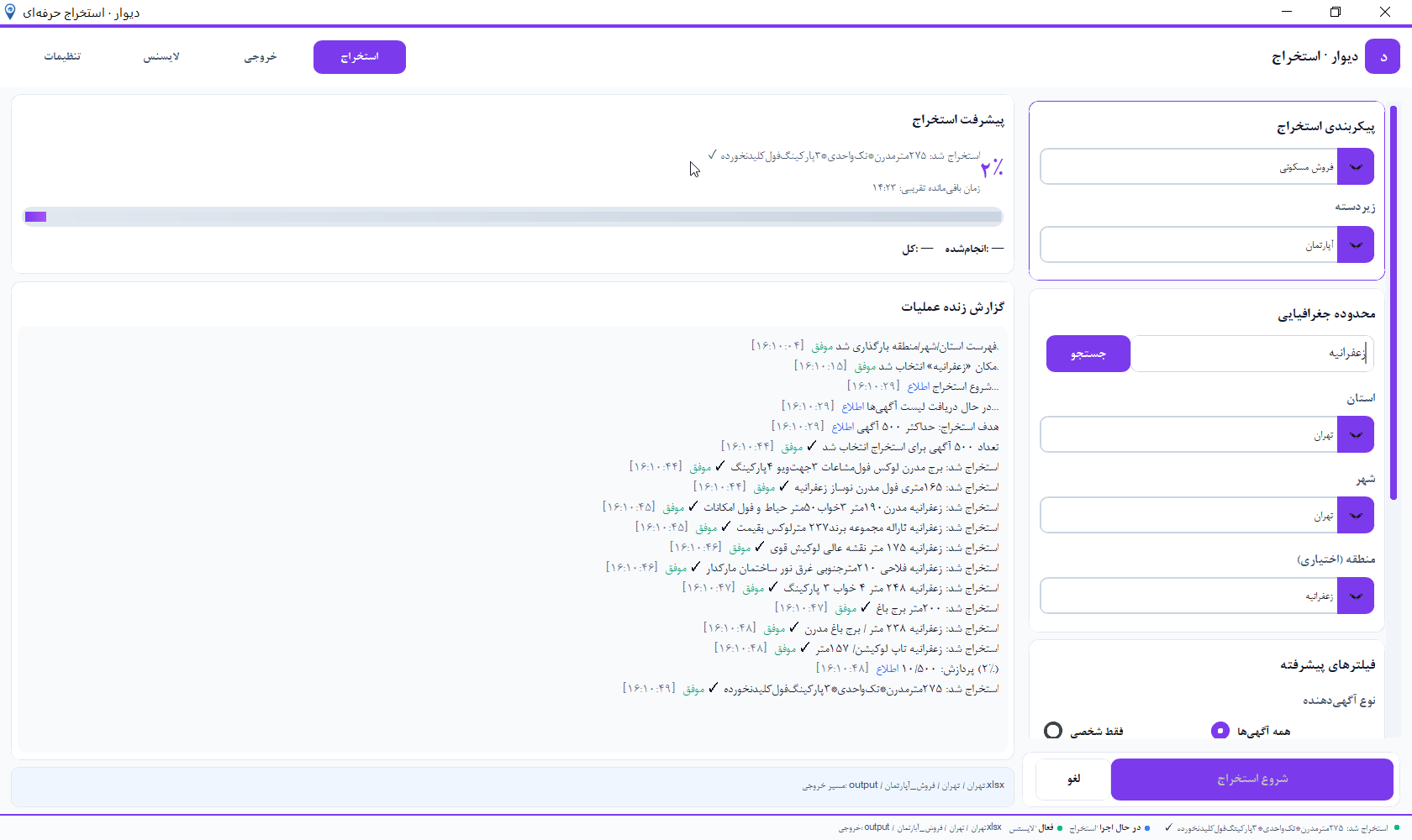Click the زمان باقی‌مانده تقریبی ۱۴:۲۲ text
The height and width of the screenshot is (840, 1412).
925,188
